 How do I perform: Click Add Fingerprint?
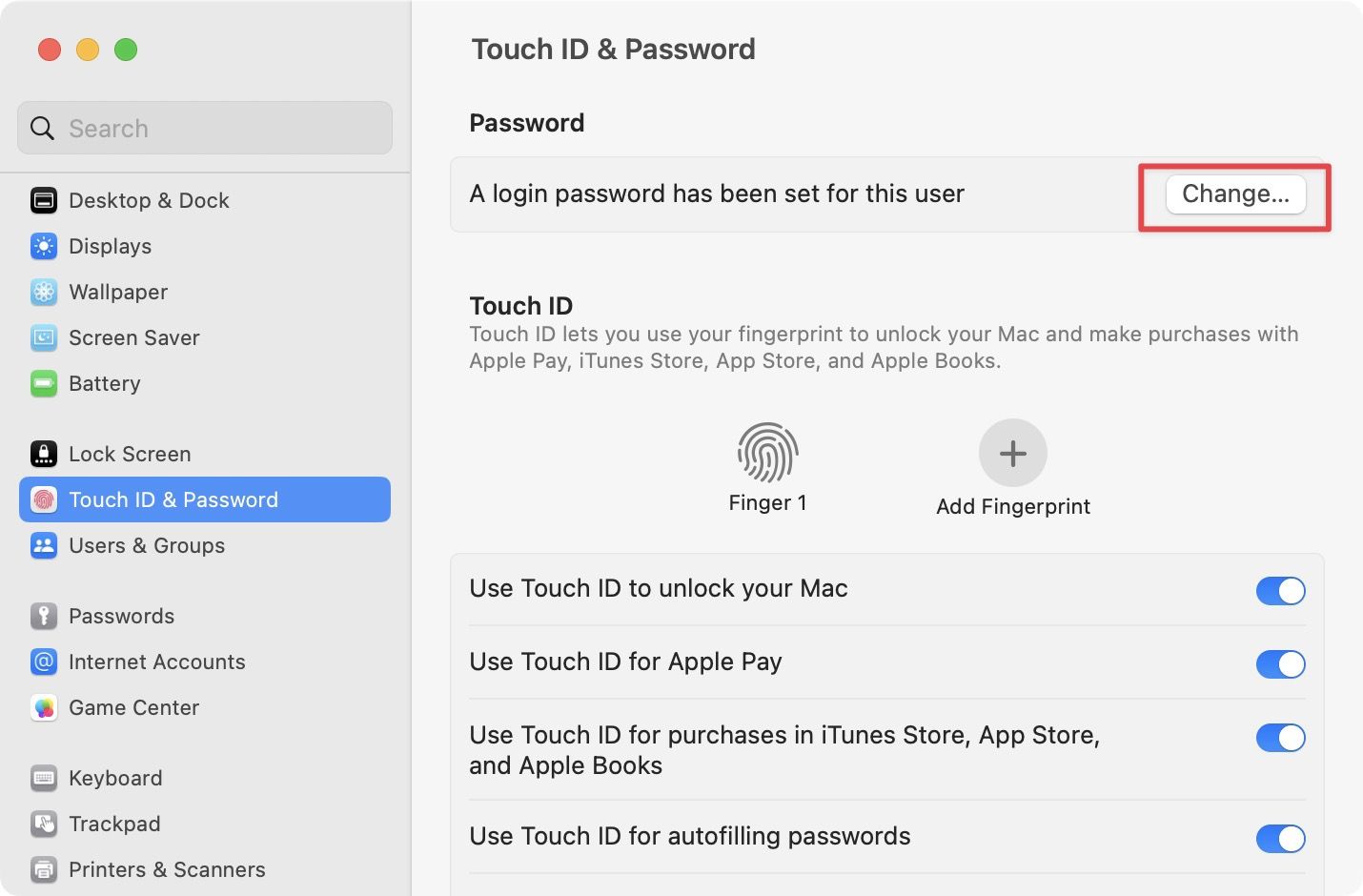coord(1012,453)
